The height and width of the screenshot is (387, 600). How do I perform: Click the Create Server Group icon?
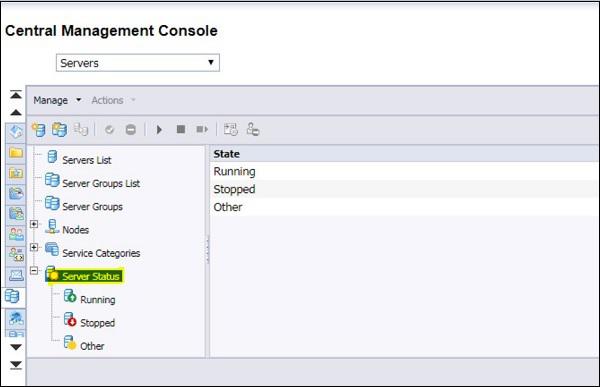(59, 129)
